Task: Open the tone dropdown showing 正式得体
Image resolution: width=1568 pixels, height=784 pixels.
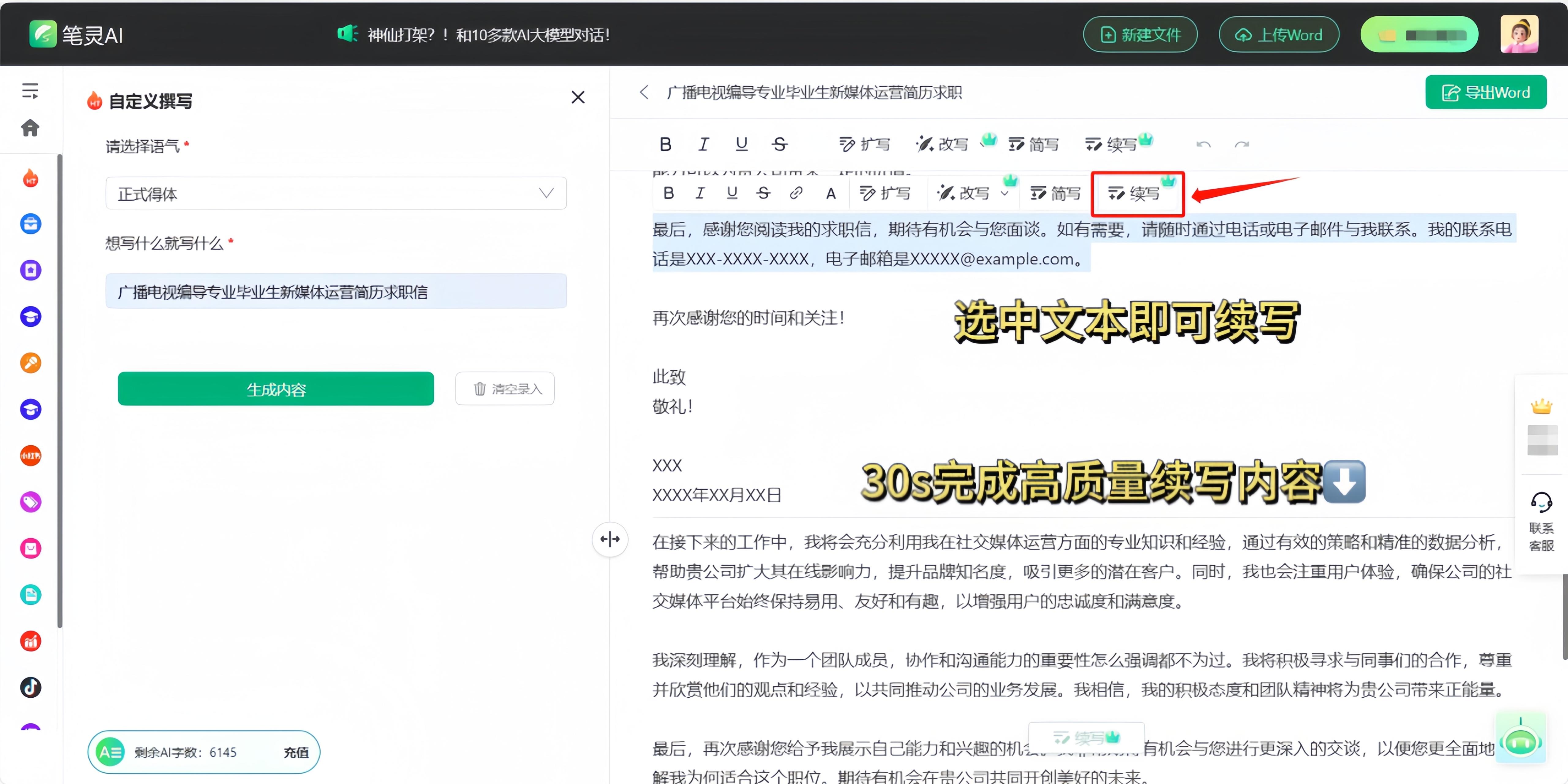Action: point(336,194)
